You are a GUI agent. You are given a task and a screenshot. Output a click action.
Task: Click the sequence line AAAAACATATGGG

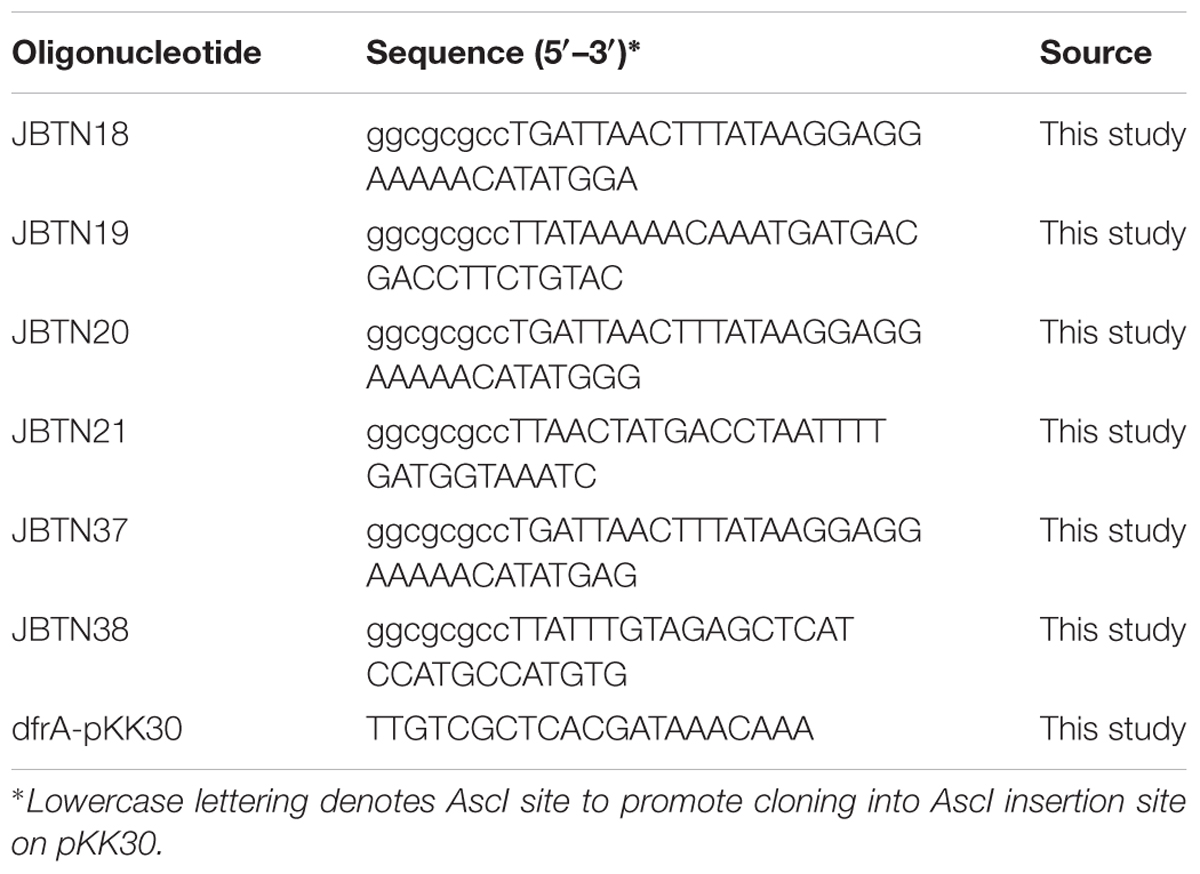504,377
